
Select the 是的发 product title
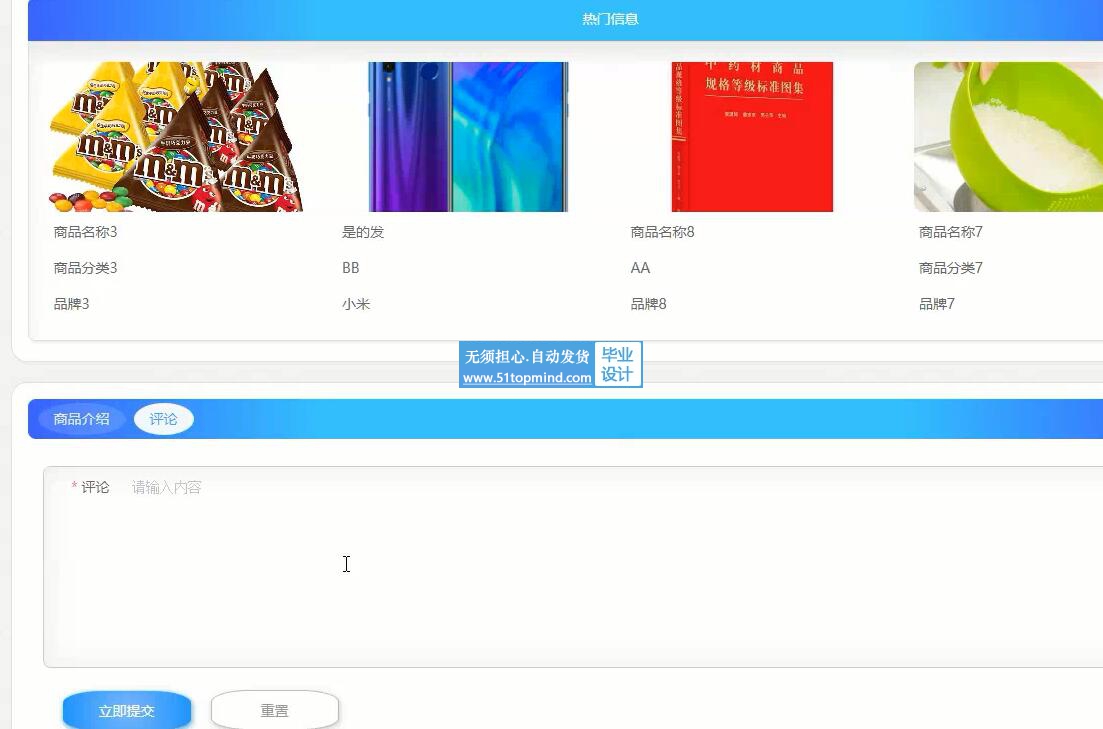click(x=363, y=232)
